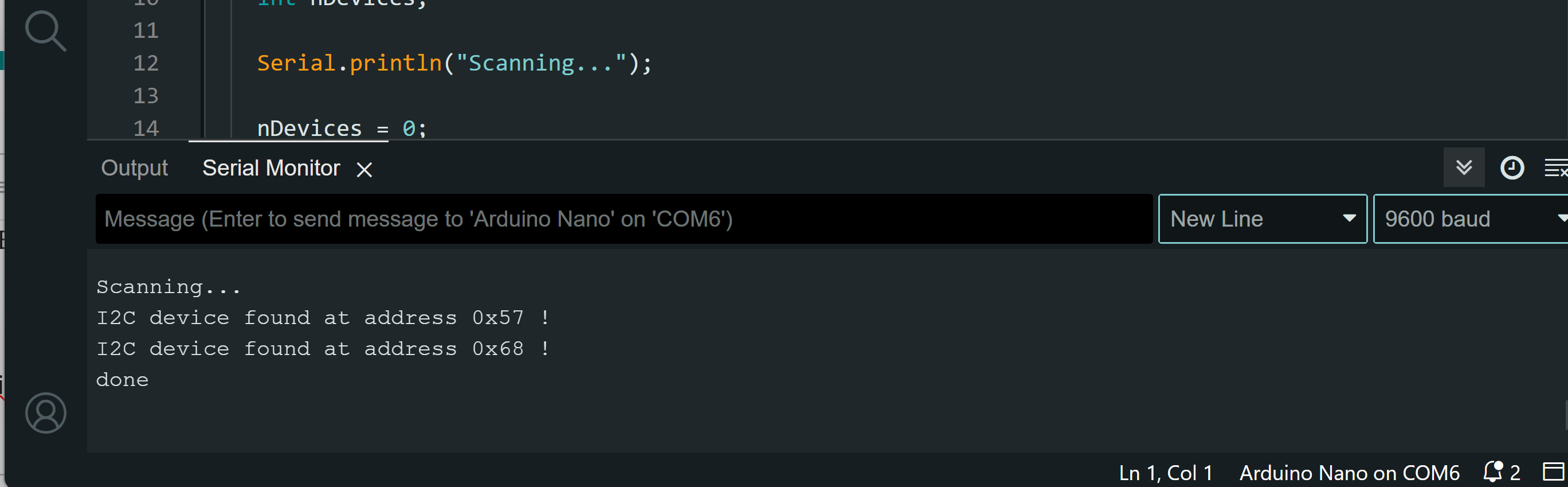Clear the Serial Monitor output

[1555, 167]
